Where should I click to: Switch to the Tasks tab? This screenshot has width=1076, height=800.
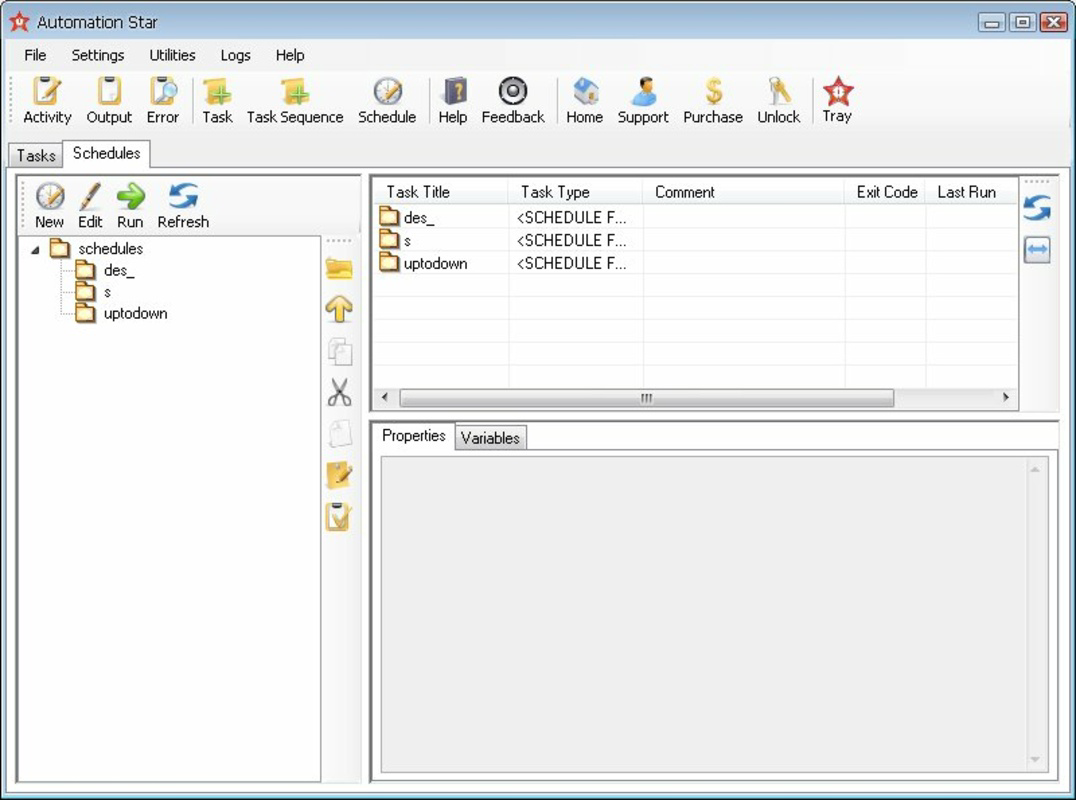[x=36, y=155]
